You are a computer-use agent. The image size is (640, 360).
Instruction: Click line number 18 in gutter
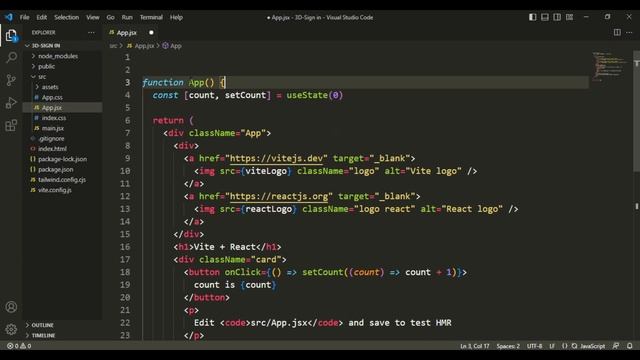125,272
